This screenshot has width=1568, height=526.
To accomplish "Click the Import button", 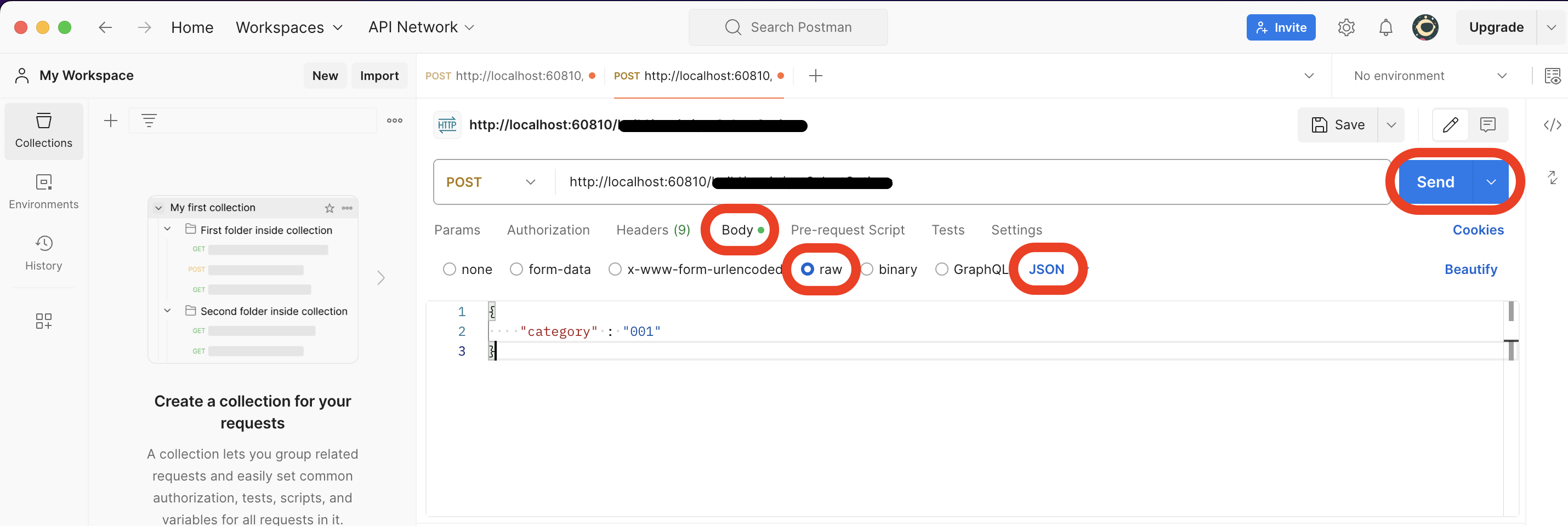I will click(379, 76).
